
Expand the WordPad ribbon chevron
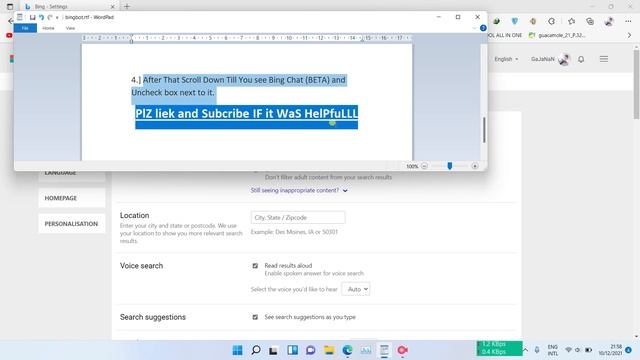[x=474, y=28]
